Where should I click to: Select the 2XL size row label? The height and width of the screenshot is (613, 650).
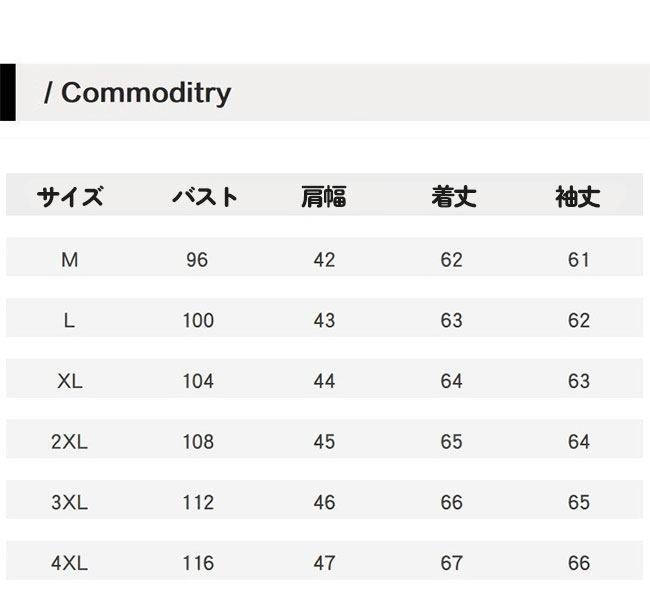click(x=69, y=441)
